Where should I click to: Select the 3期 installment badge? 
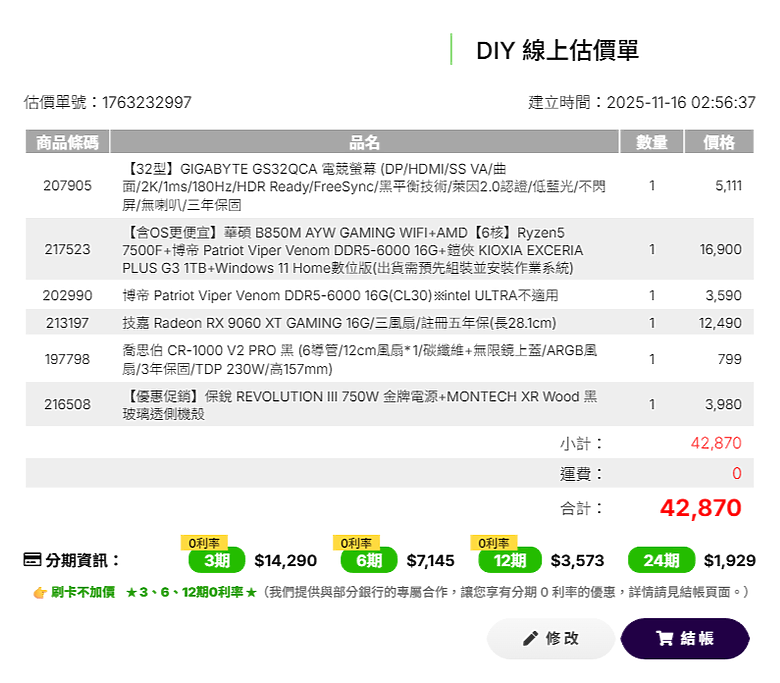217,560
